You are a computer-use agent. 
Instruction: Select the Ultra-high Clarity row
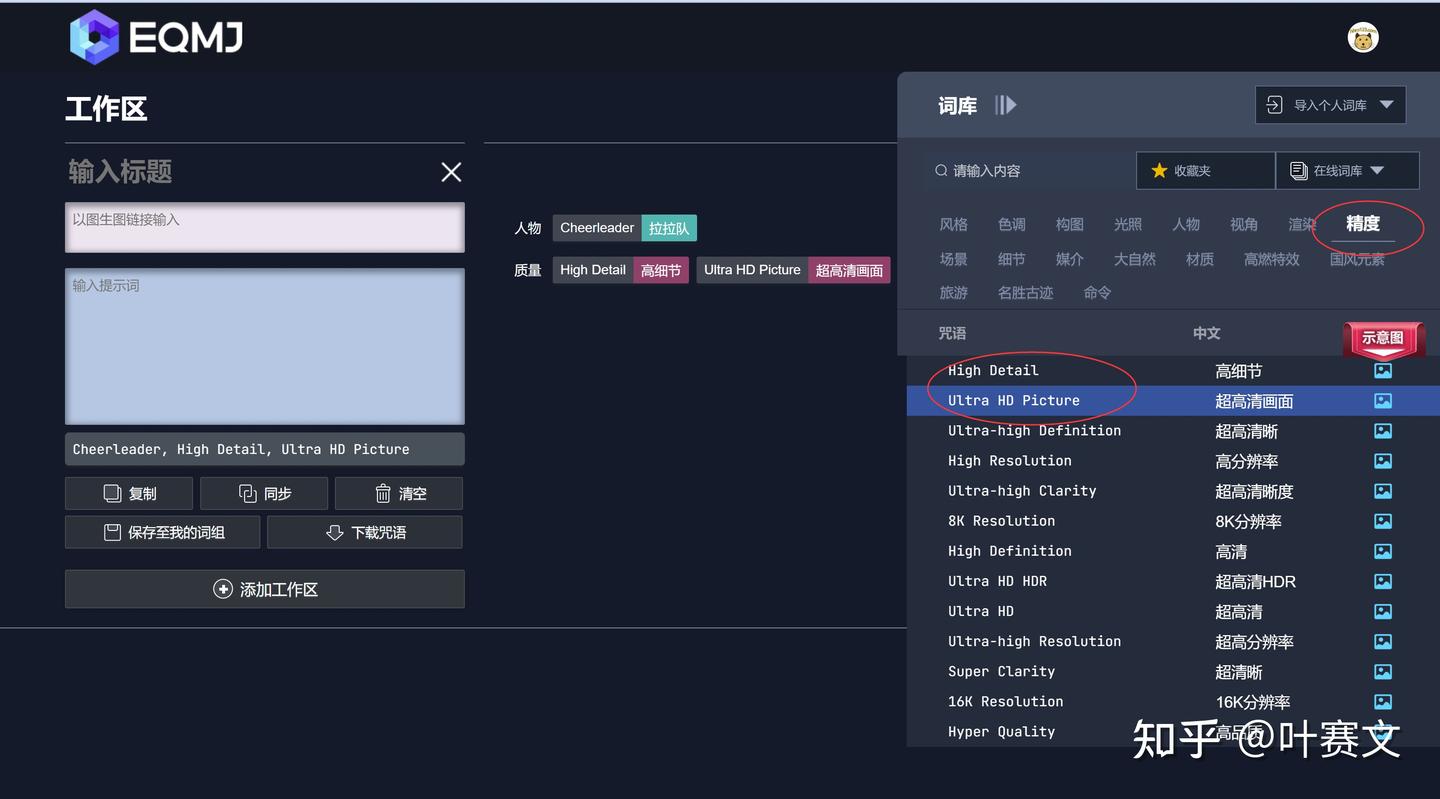click(x=1173, y=491)
